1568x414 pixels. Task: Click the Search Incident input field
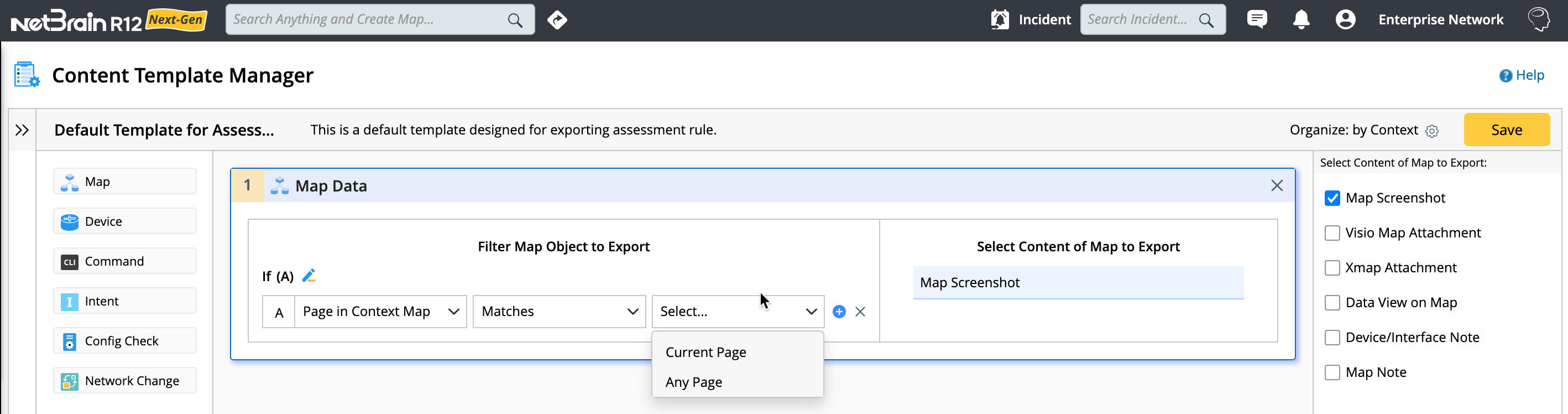point(1138,19)
